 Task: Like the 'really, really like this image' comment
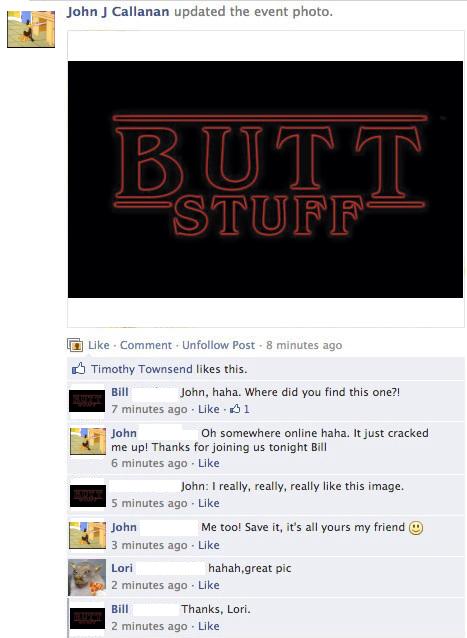209,503
